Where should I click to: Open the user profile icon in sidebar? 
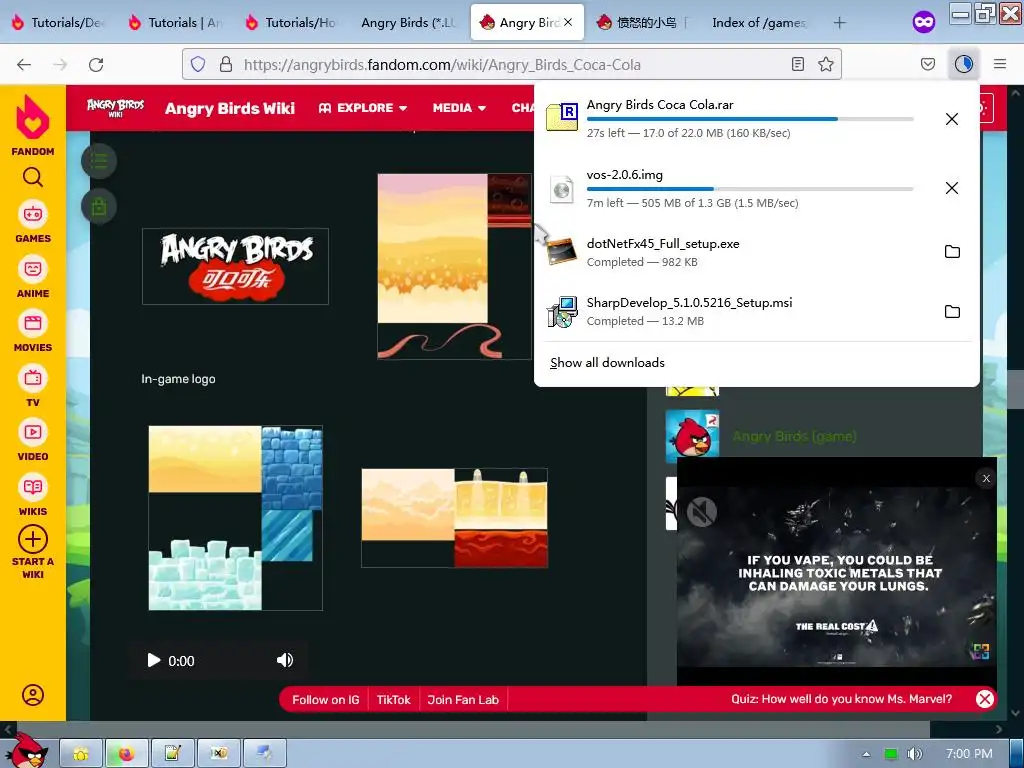point(33,695)
